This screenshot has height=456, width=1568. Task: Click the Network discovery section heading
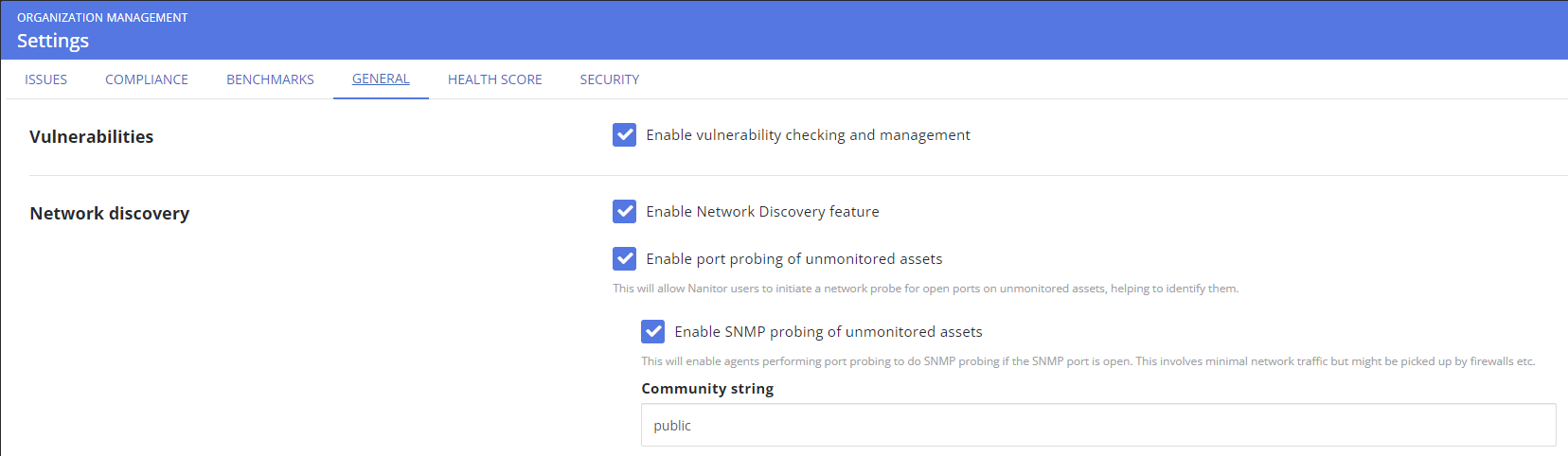[x=110, y=214]
